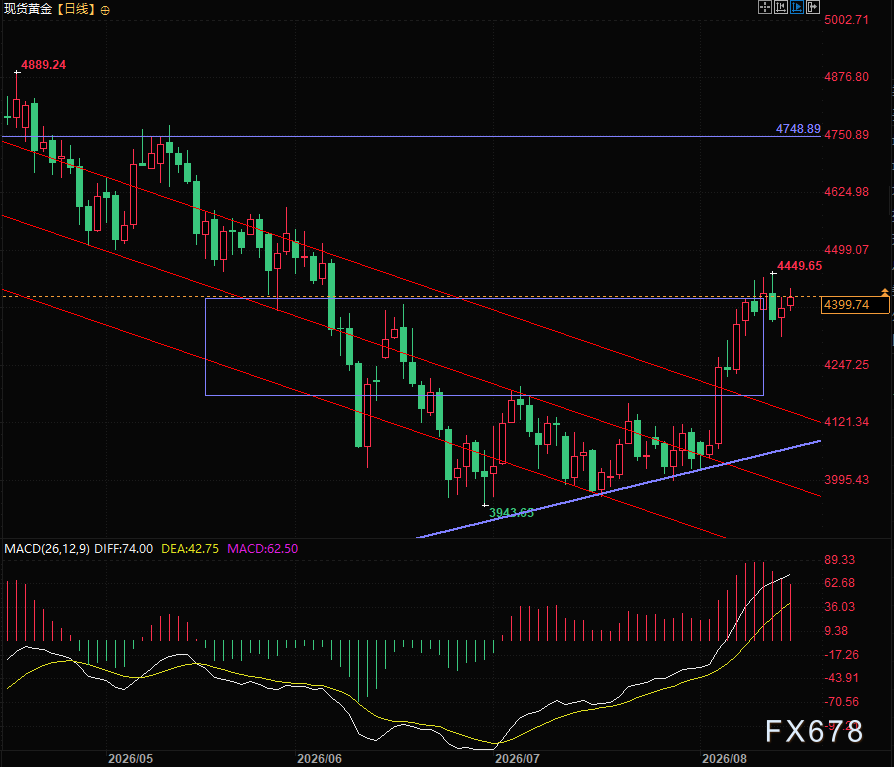The image size is (894, 767).
Task: Click the small orange arrow above price tag
Action: pos(885,292)
